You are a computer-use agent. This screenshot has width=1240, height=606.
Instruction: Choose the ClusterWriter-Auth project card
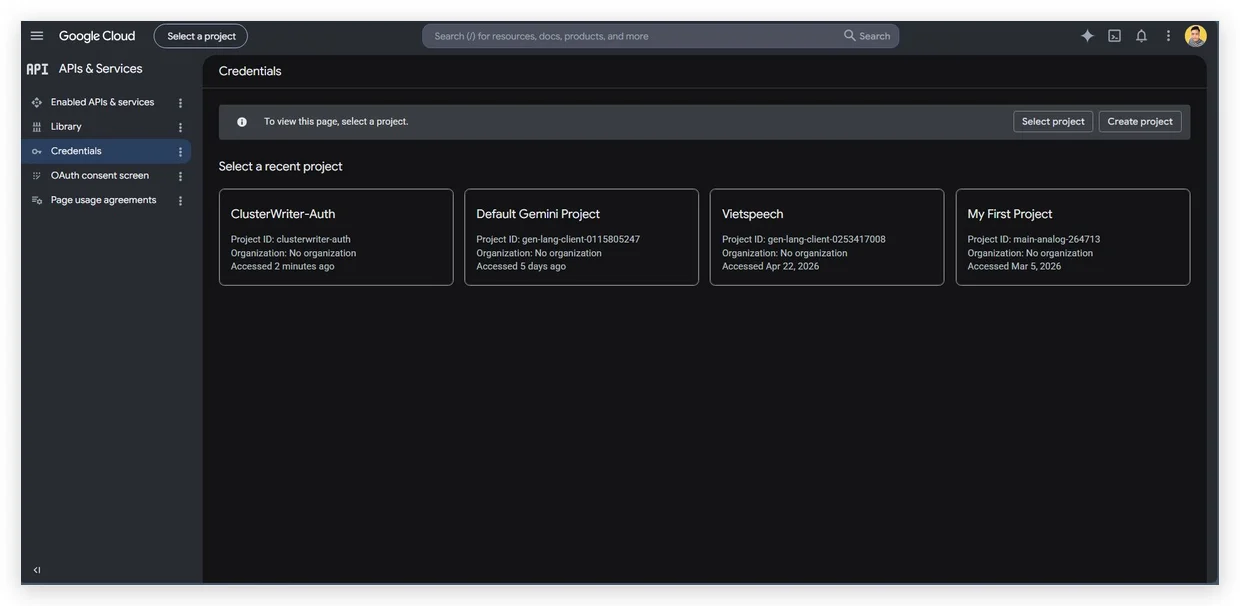coord(336,237)
